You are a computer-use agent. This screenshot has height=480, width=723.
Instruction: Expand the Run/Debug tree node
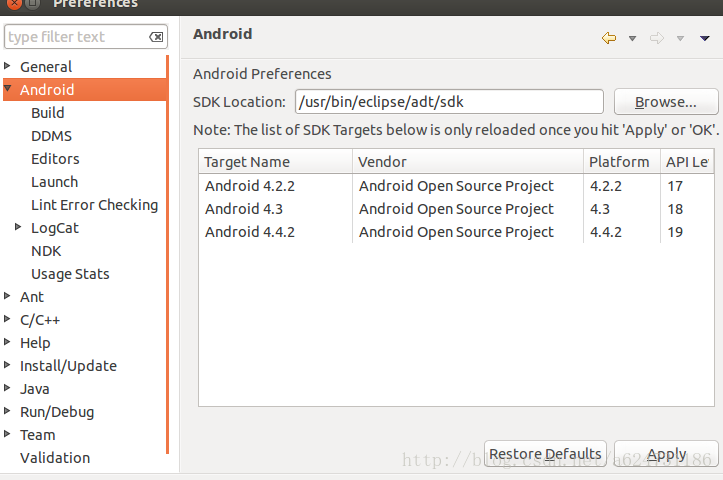(x=7, y=411)
